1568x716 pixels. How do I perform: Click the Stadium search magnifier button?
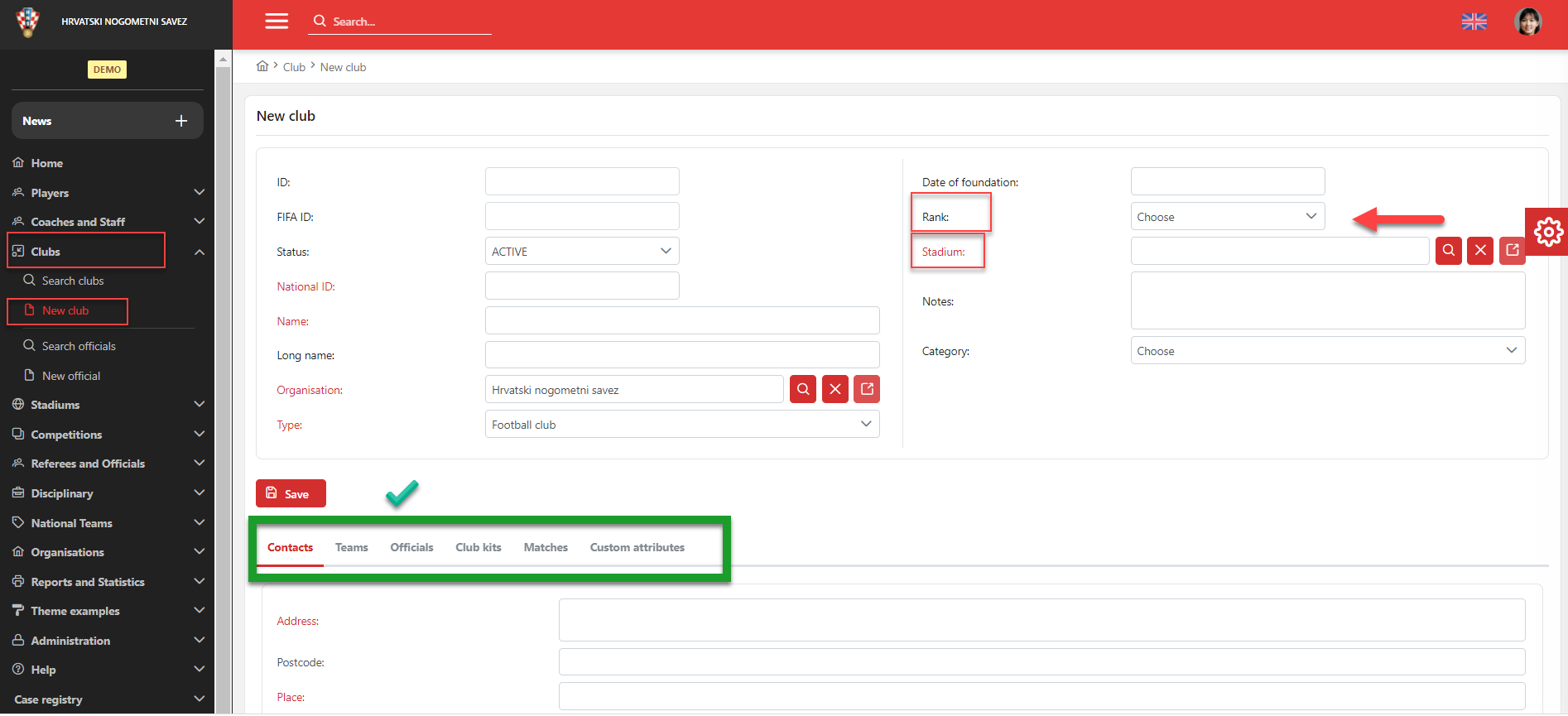click(1448, 251)
